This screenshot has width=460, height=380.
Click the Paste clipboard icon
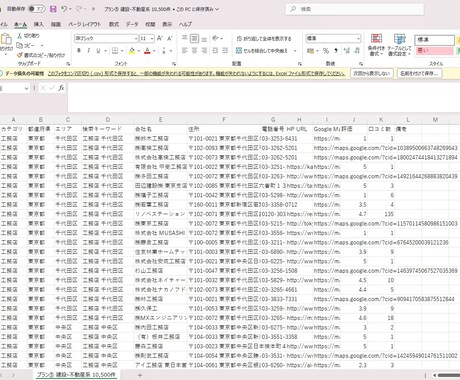click(x=6, y=39)
